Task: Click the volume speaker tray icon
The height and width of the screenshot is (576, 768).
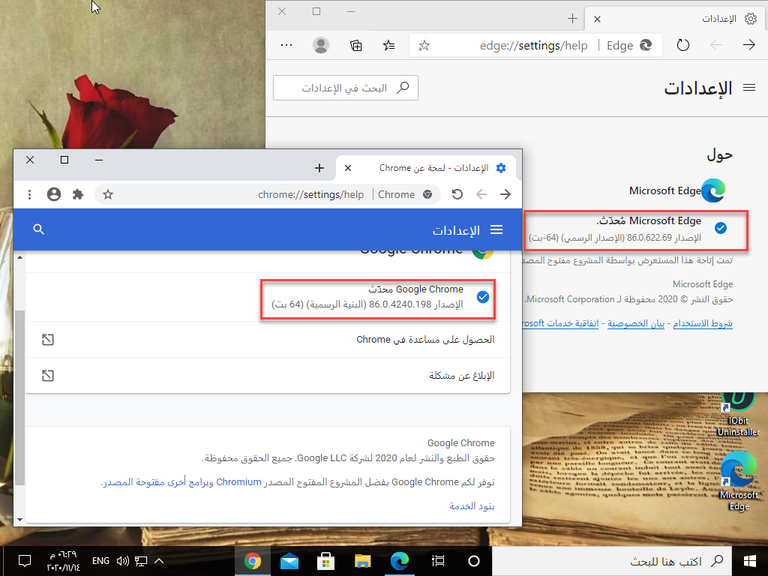Action: point(122,561)
